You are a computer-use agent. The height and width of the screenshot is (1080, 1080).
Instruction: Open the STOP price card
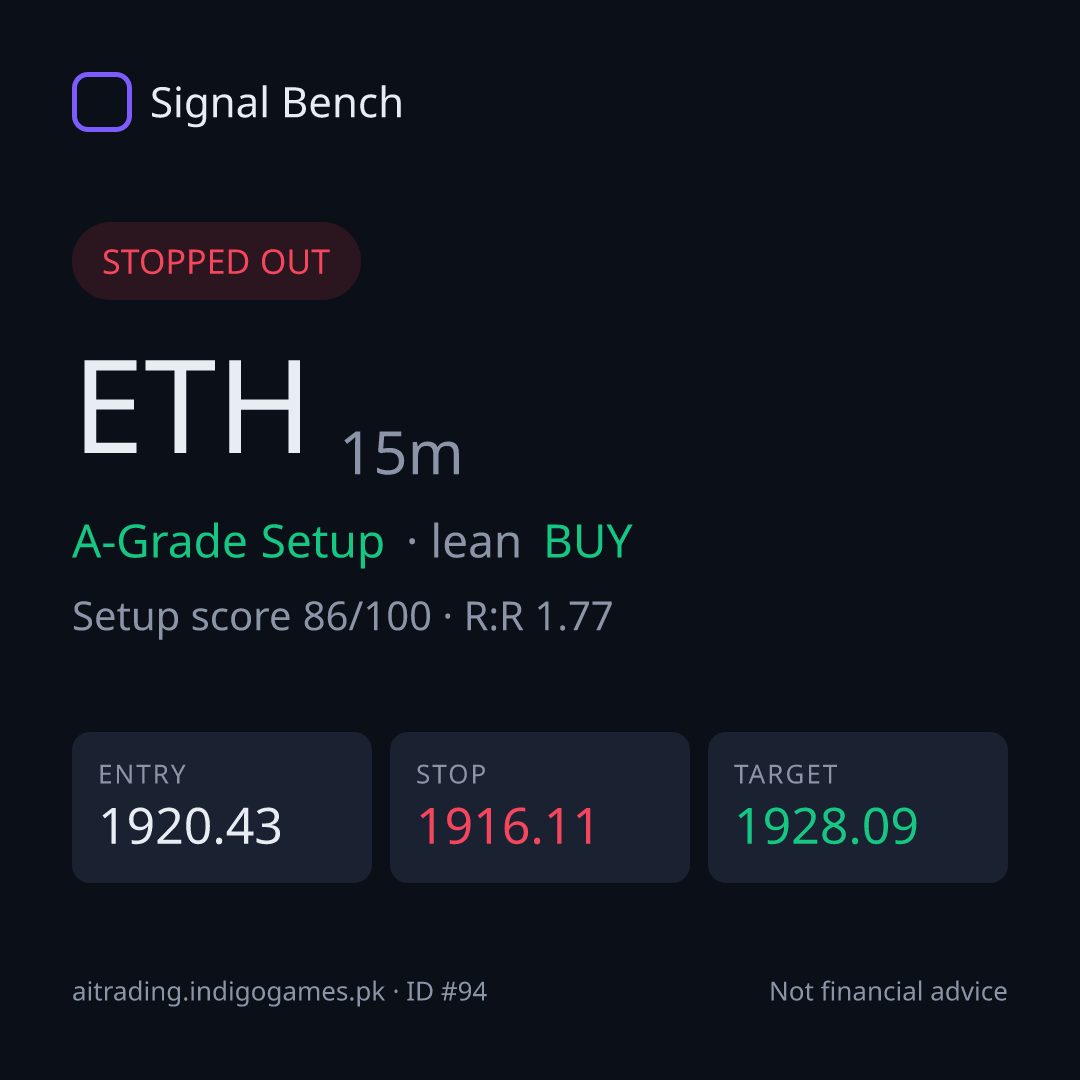click(x=540, y=807)
